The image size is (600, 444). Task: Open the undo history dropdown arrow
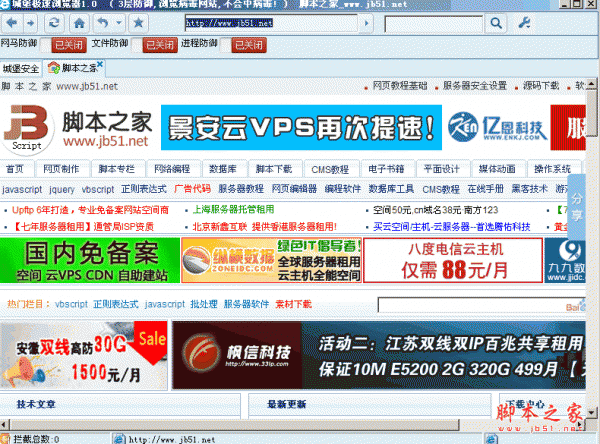tap(119, 23)
